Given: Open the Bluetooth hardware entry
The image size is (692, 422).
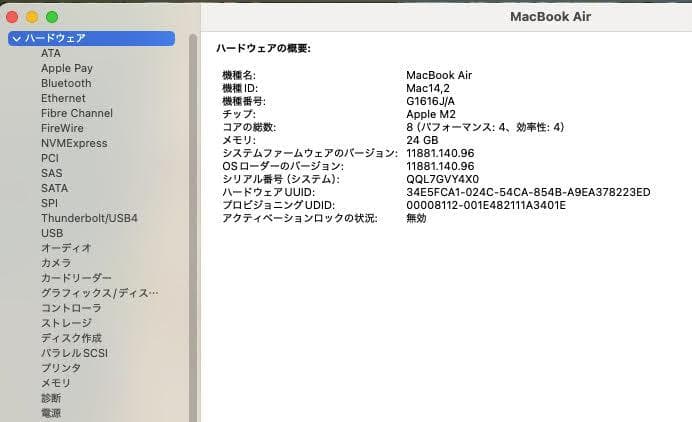Looking at the screenshot, I should (x=66, y=83).
